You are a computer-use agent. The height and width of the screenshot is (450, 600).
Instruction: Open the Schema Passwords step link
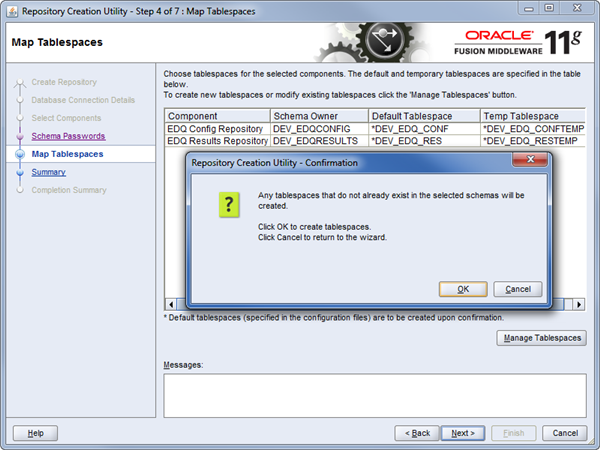click(68, 136)
